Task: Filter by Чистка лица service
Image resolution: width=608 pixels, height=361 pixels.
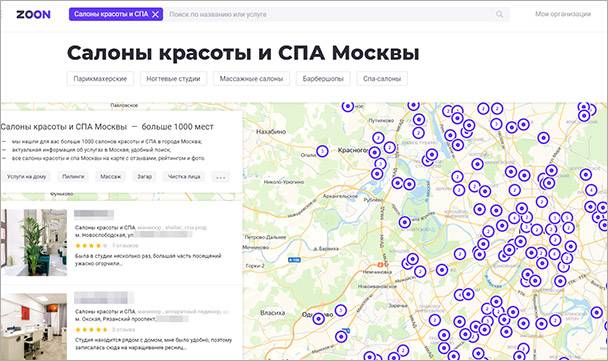Action: click(184, 177)
